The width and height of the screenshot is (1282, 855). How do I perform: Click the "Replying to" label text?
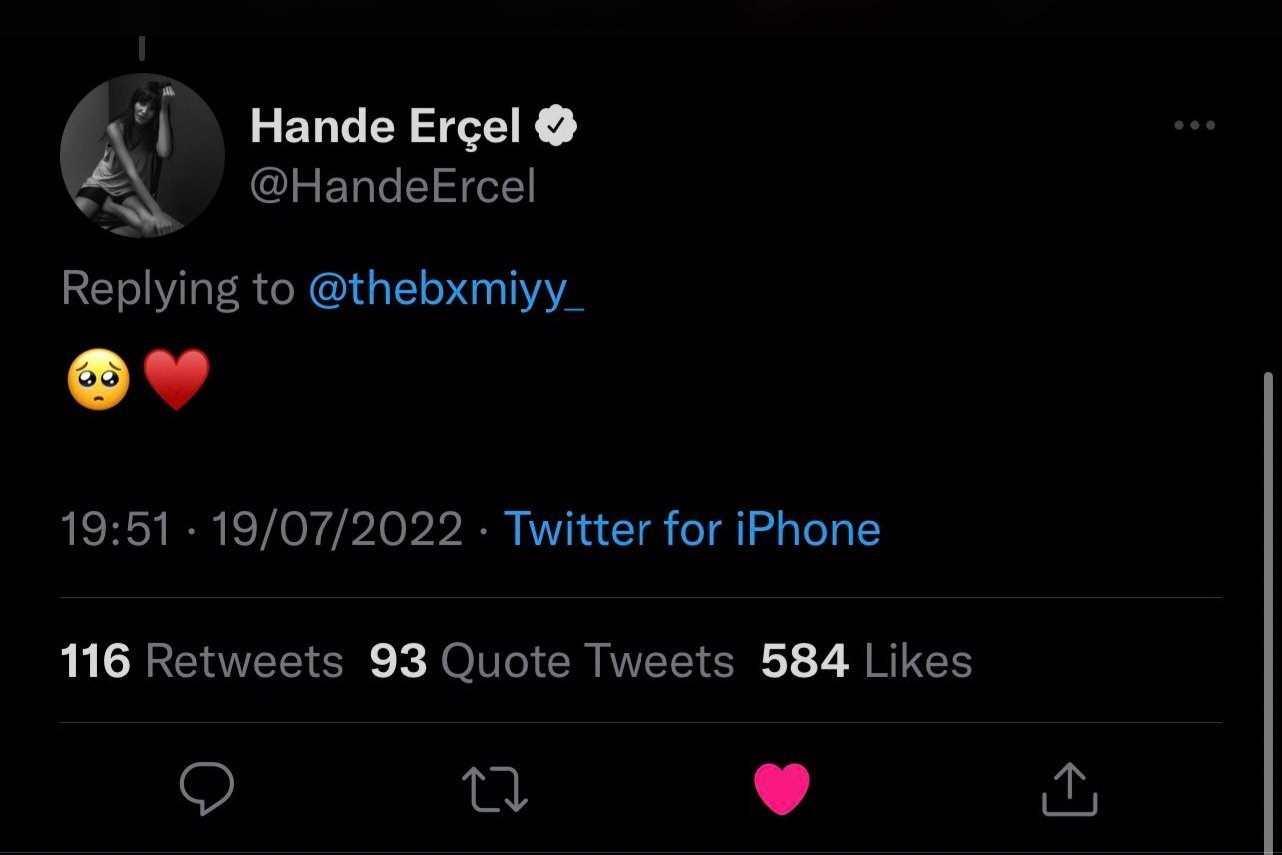coord(177,289)
